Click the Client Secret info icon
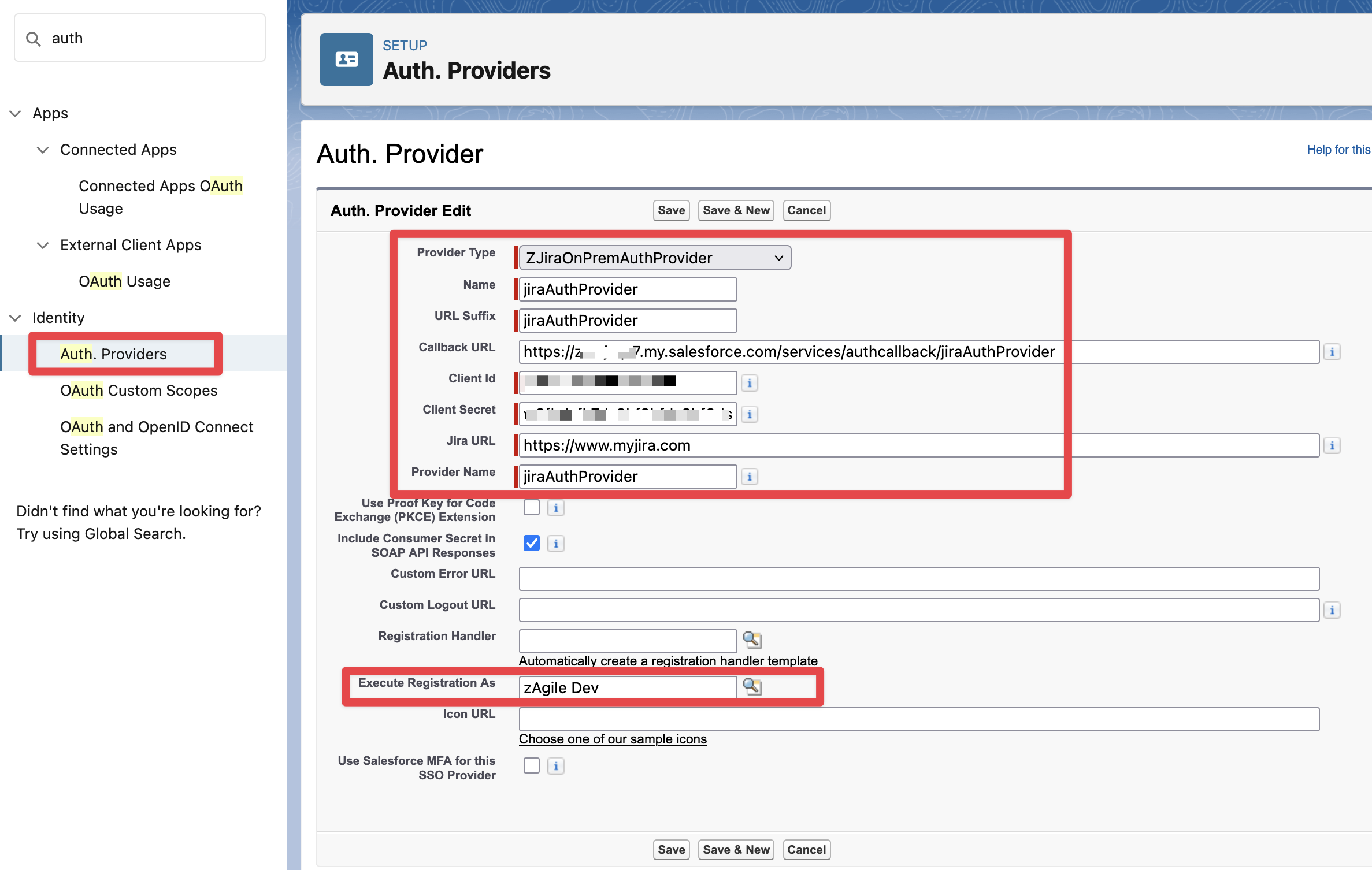Image resolution: width=1372 pixels, height=870 pixels. point(749,414)
